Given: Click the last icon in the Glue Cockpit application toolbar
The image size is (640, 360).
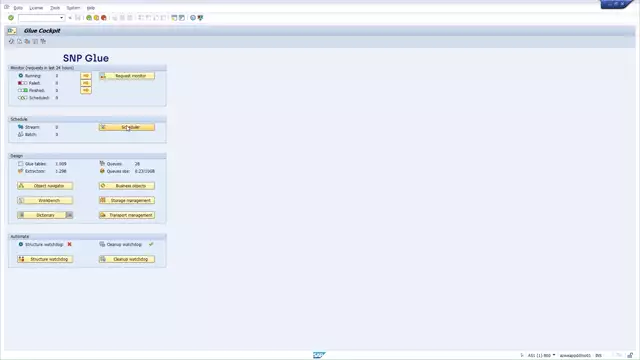Looking at the screenshot, I should tap(43, 41).
